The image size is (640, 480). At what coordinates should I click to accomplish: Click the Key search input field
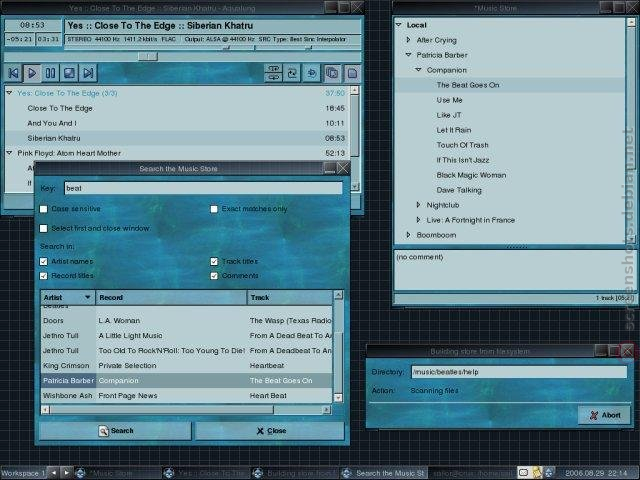click(203, 188)
